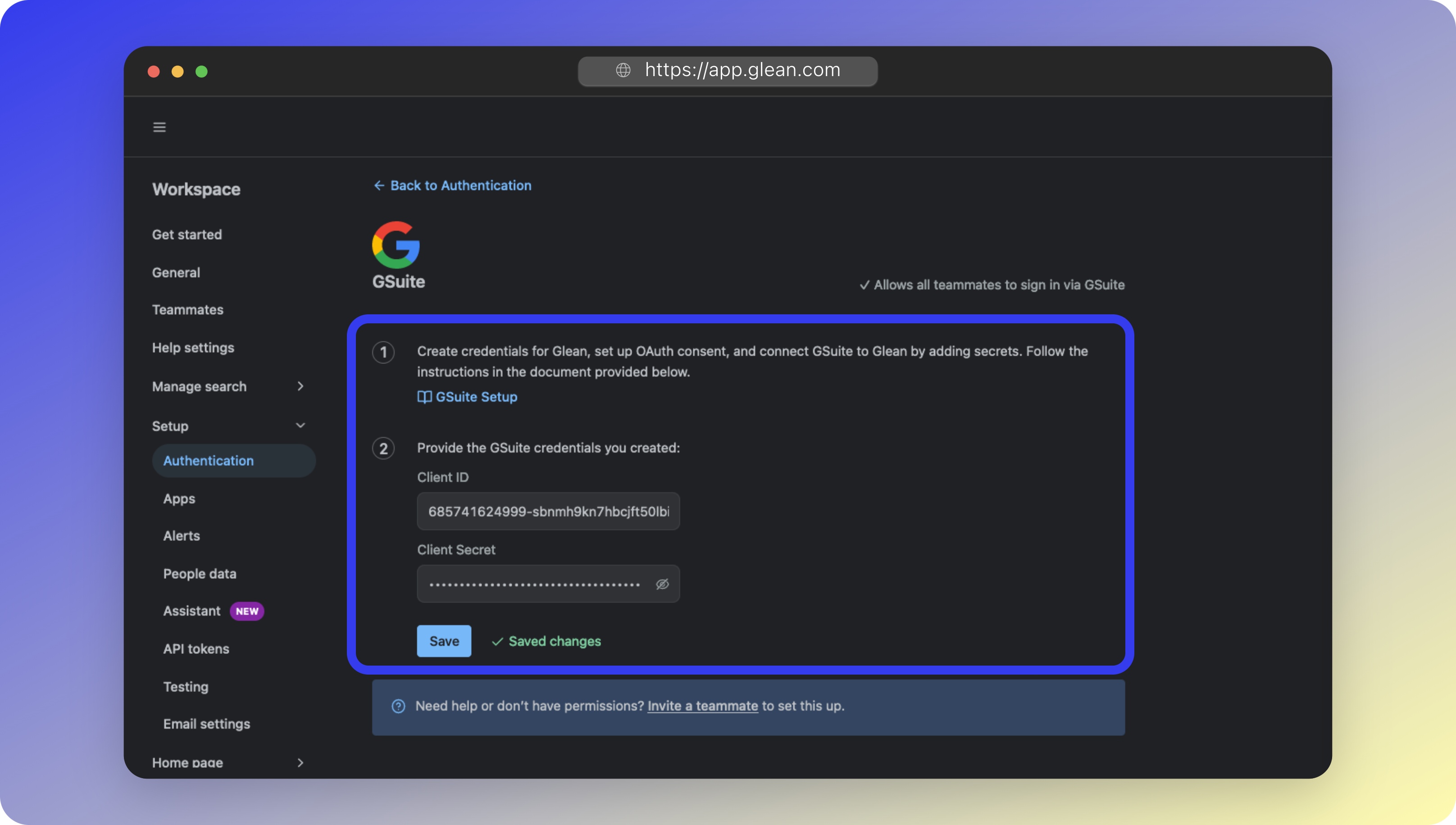Image resolution: width=1456 pixels, height=825 pixels.
Task: Open the Apps settings page
Action: tap(179, 499)
